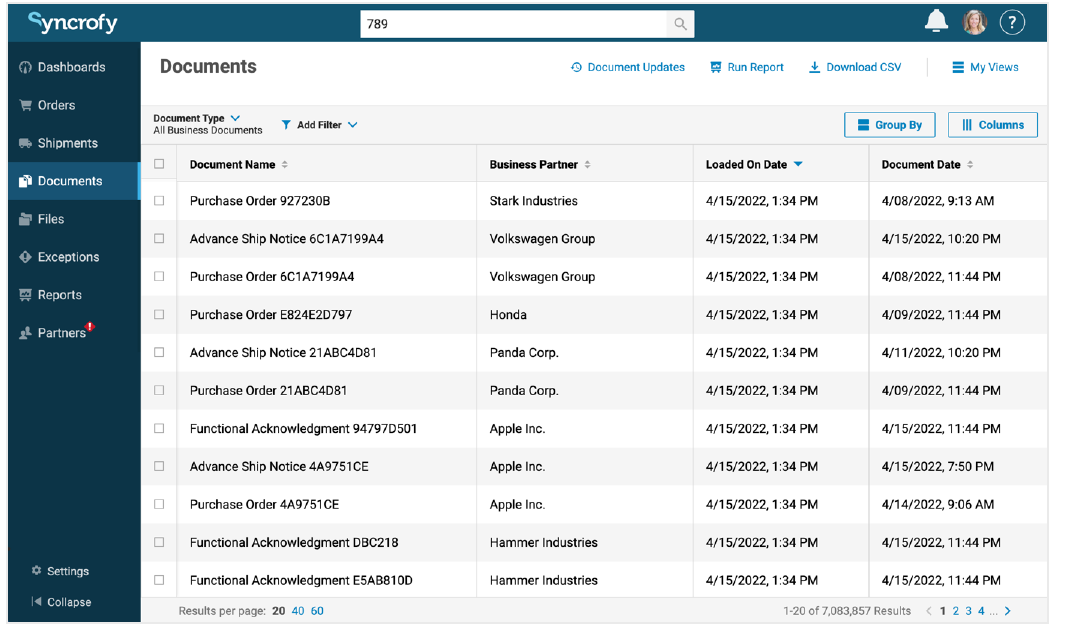Click the Settings gear icon
Image resolution: width=1088 pixels, height=628 pixels.
pos(36,570)
